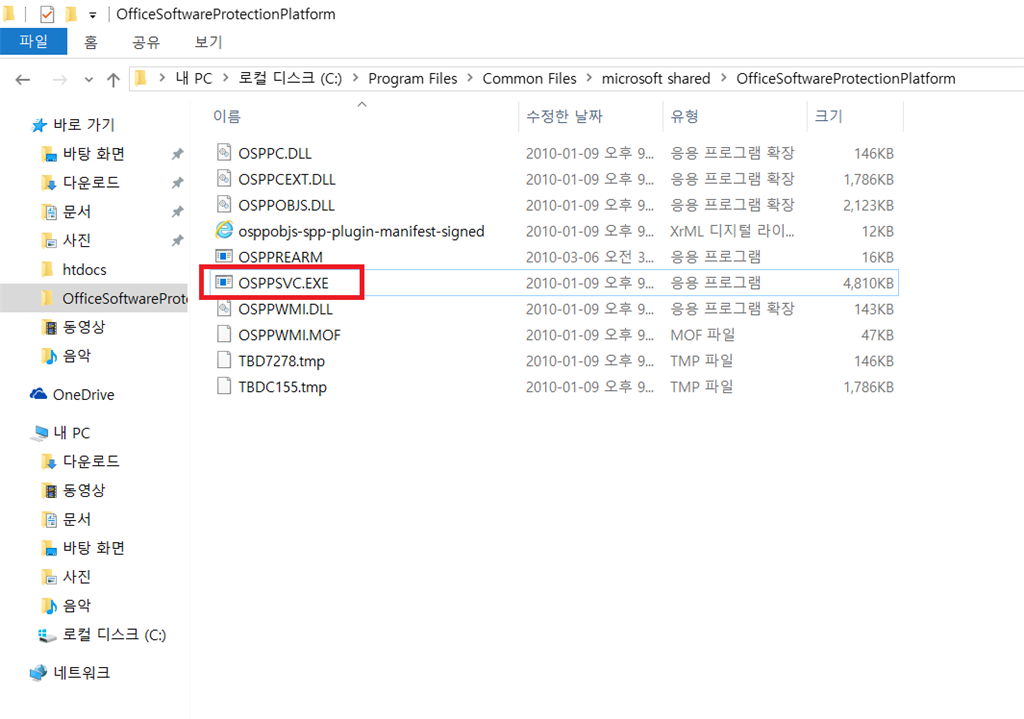Click Program Files in the breadcrumb

pos(413,78)
